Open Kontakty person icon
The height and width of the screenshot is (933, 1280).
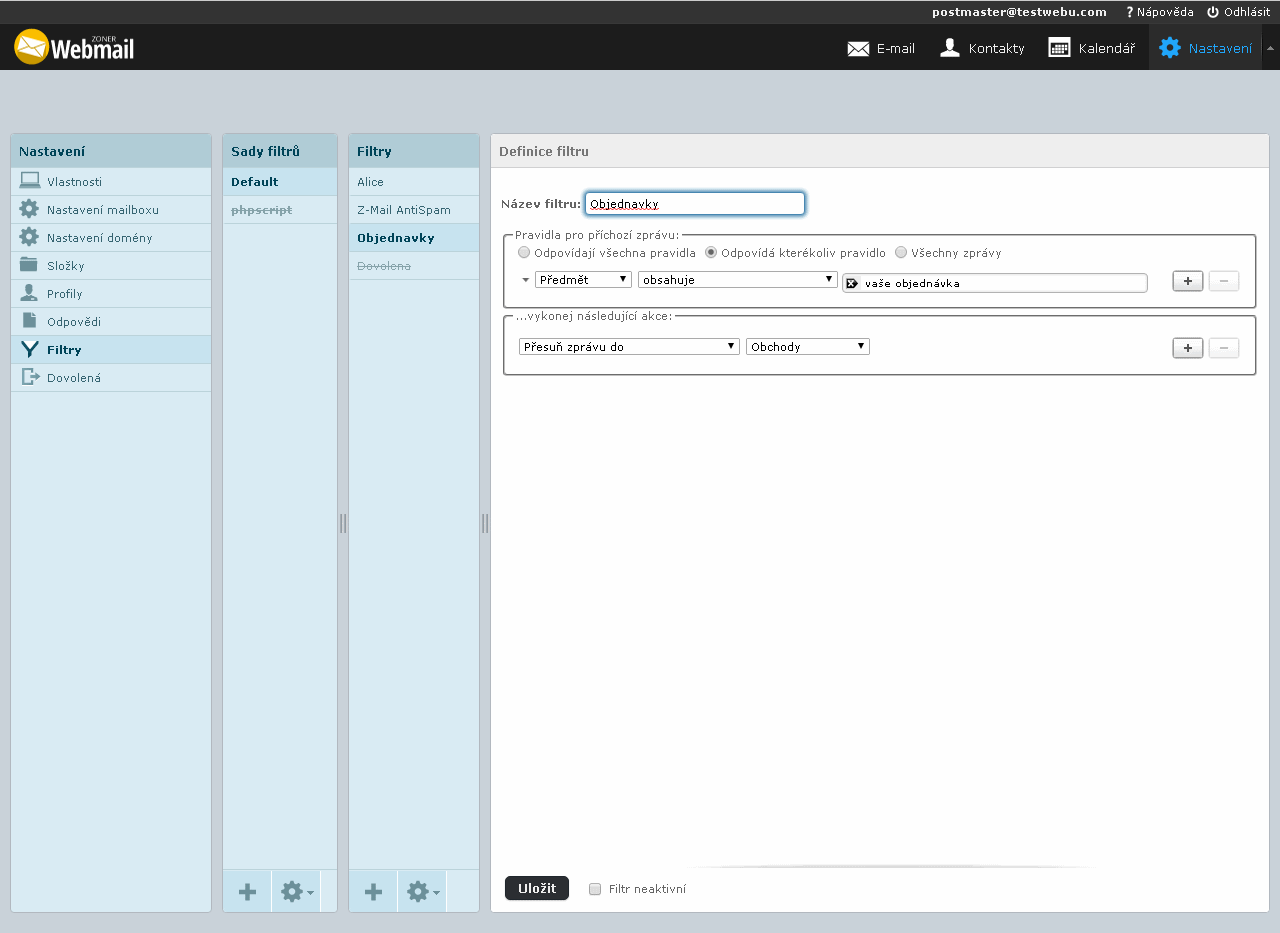click(x=950, y=48)
